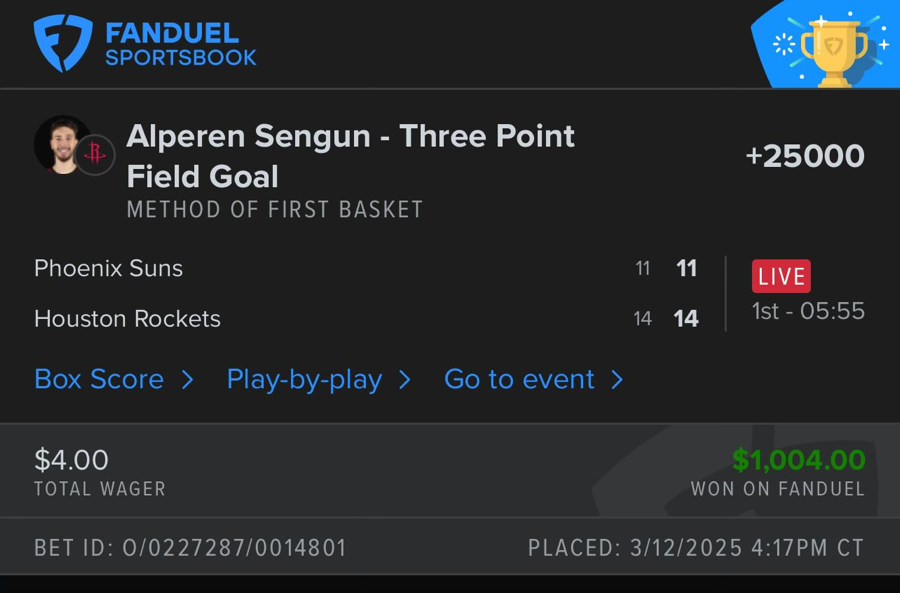The height and width of the screenshot is (593, 900).
Task: Tap the gold trophy icon
Action: (833, 50)
